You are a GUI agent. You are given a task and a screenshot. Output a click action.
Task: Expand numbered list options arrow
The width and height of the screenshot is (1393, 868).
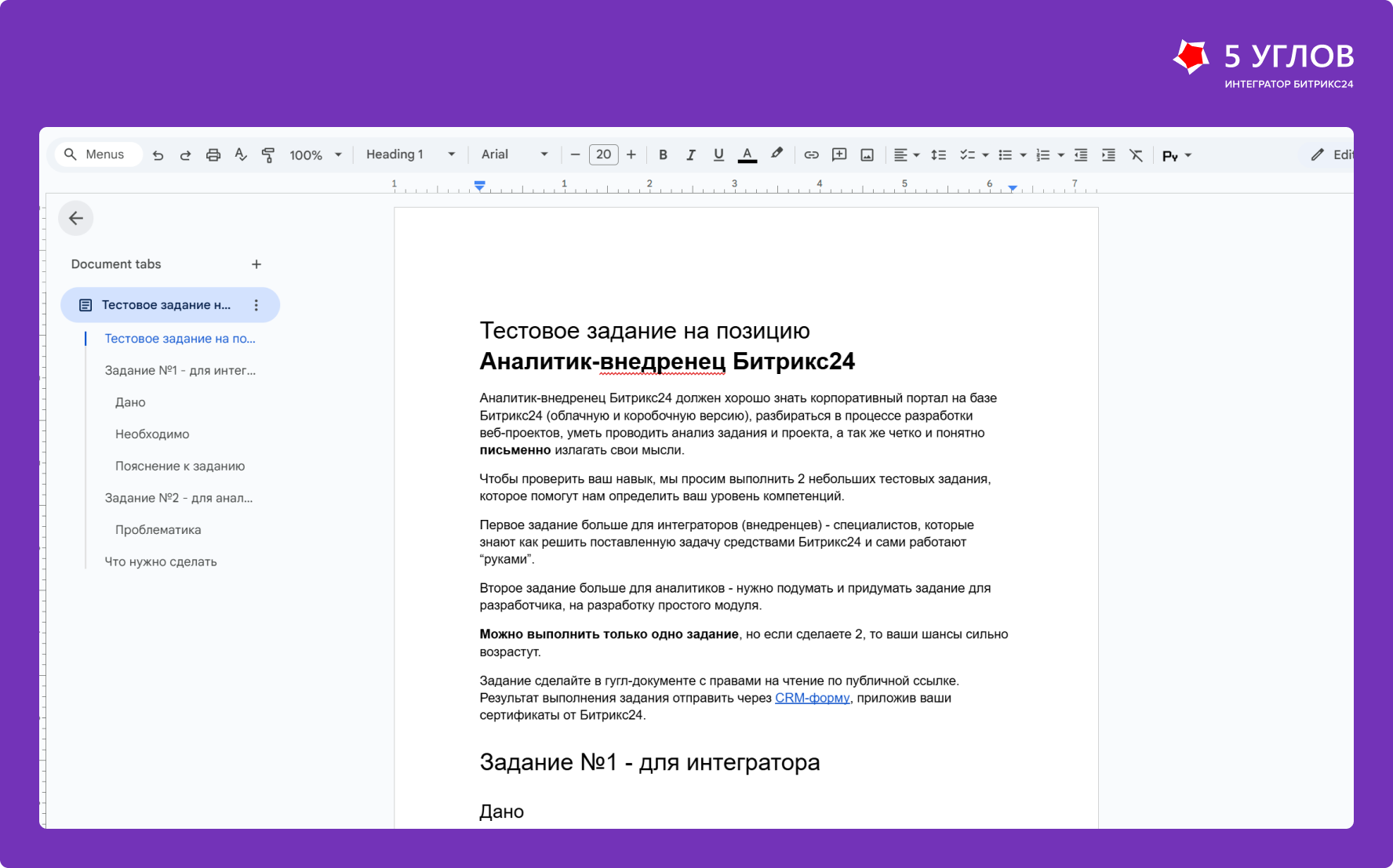tap(1060, 155)
